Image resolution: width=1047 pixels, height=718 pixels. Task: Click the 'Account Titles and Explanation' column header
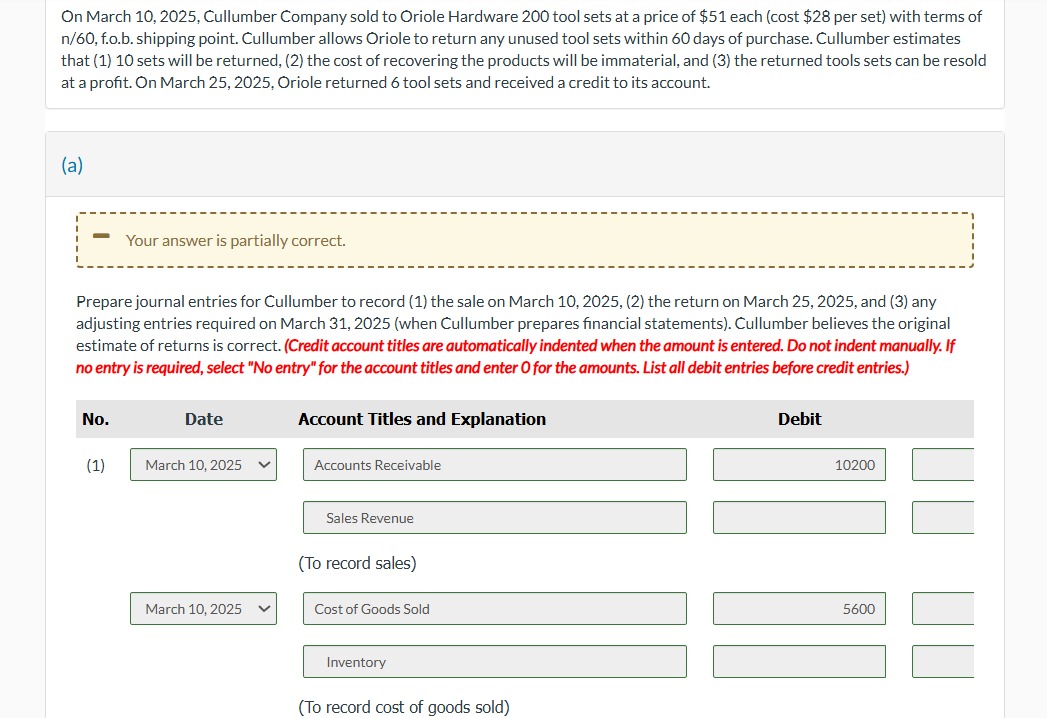point(422,419)
